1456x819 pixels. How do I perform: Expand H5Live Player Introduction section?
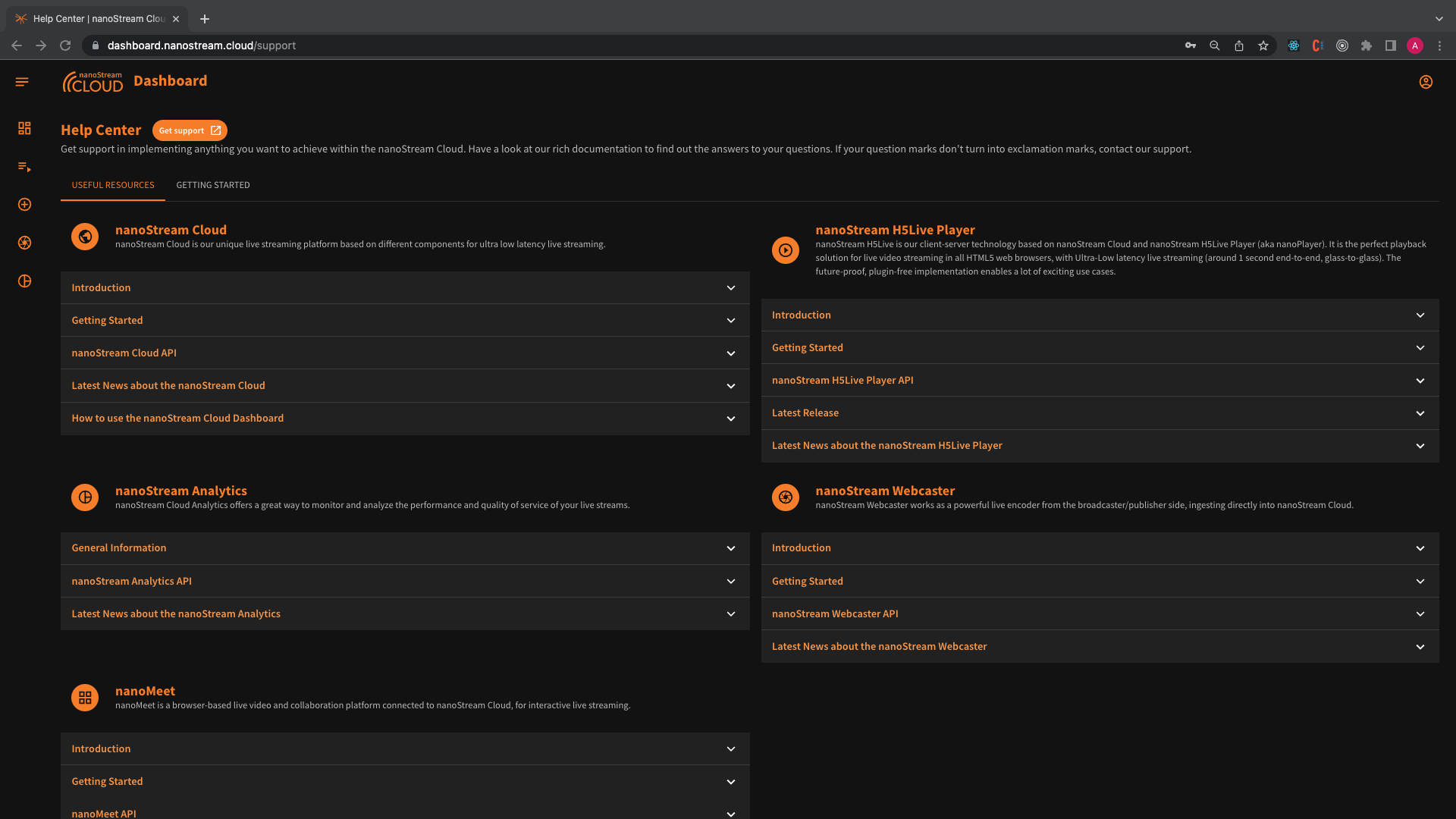click(x=1100, y=315)
